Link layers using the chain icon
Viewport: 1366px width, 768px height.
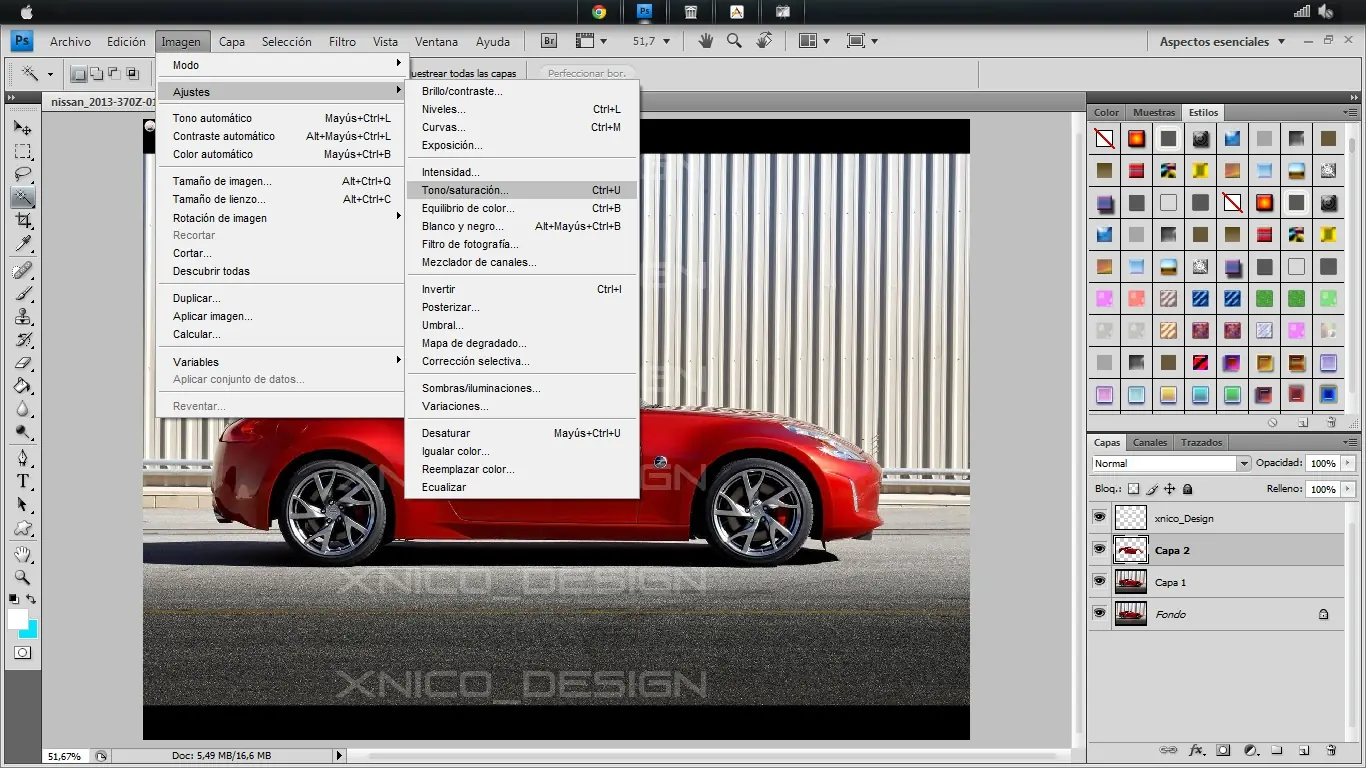[1168, 750]
